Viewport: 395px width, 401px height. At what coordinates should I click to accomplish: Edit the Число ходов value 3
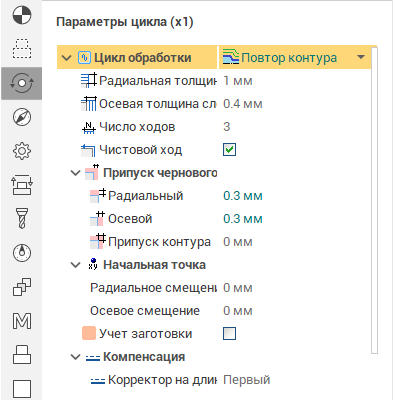227,127
